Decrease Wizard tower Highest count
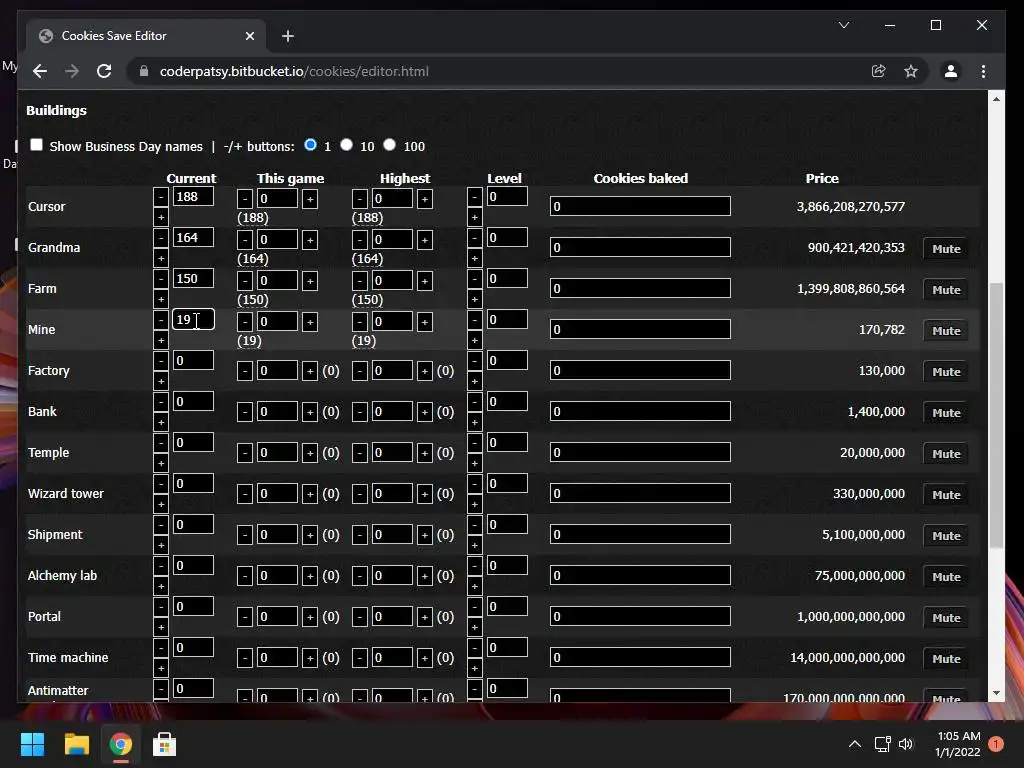This screenshot has height=768, width=1024. [x=360, y=494]
